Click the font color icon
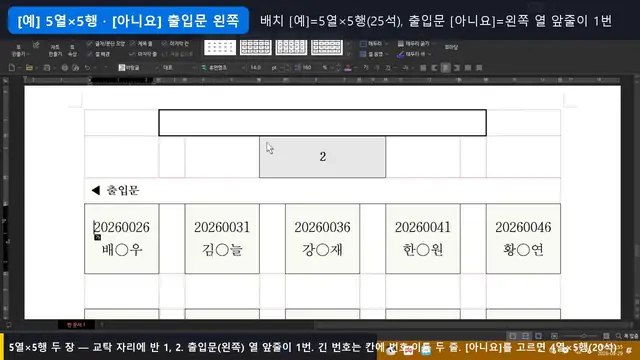Image resolution: width=640 pixels, height=360 pixels. click(348, 68)
